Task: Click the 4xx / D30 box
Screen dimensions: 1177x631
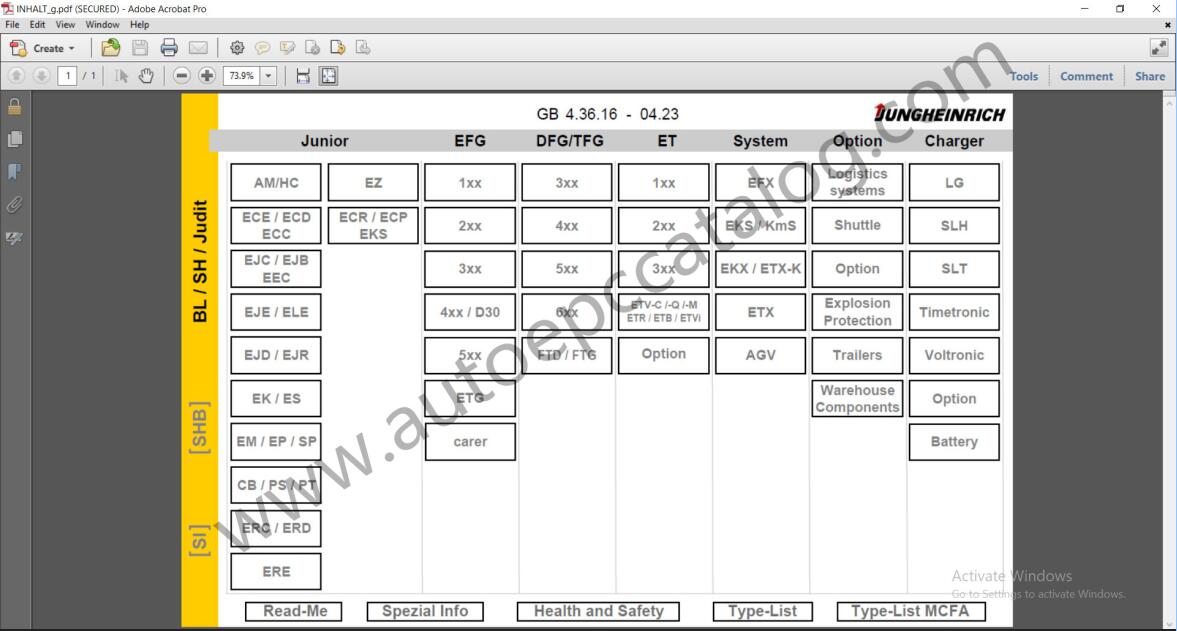Action: click(470, 312)
